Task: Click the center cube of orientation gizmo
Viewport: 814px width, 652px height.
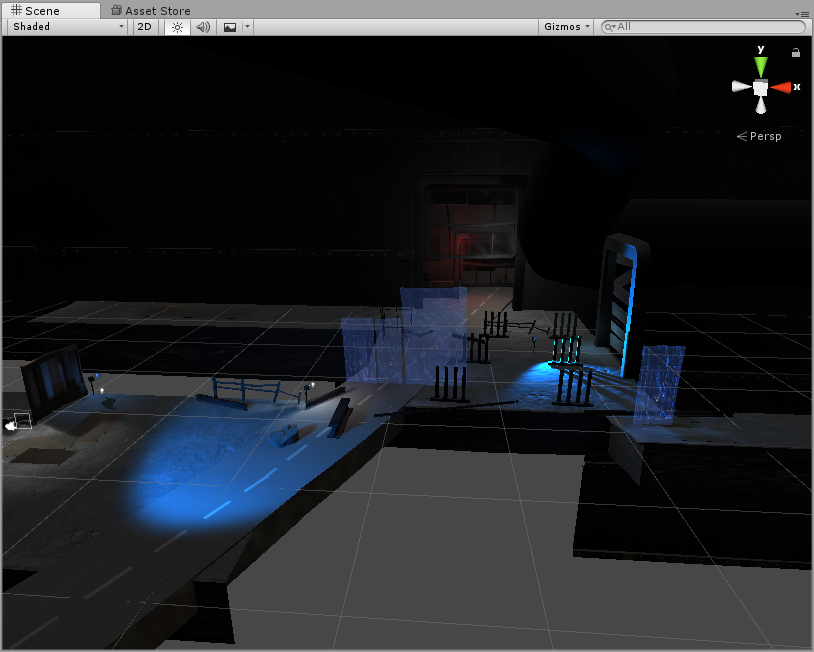Action: (x=761, y=88)
